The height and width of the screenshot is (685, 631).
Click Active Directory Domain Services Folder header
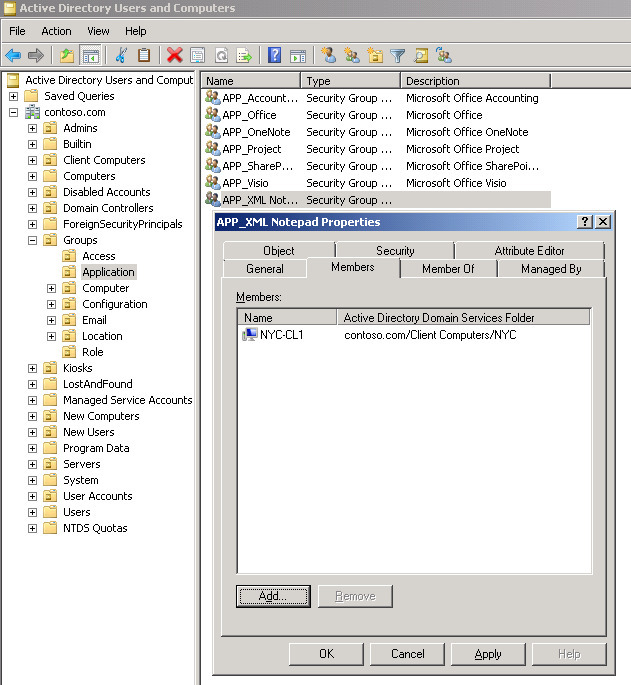[463, 318]
